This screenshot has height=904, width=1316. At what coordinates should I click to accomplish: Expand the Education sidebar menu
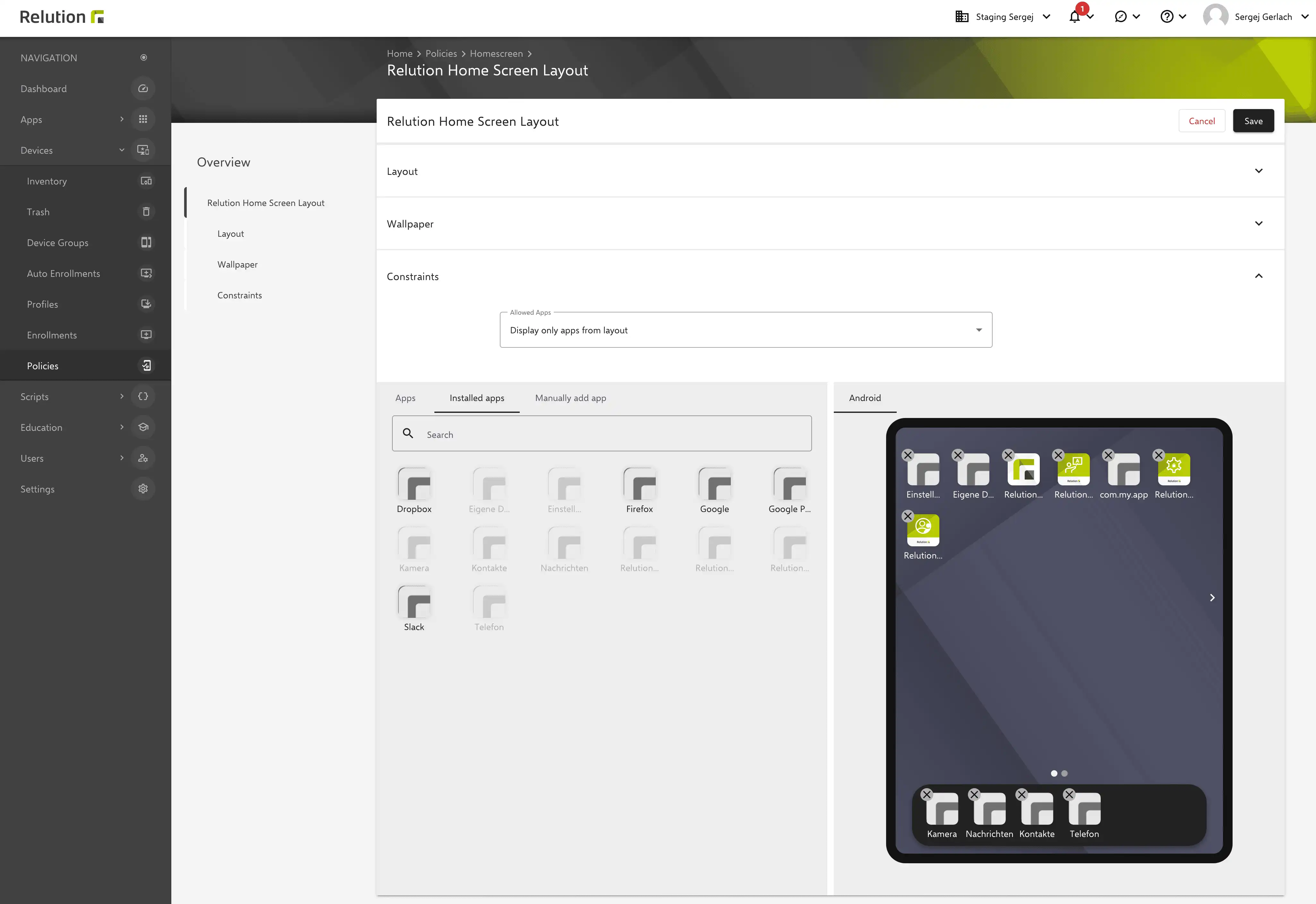[122, 427]
